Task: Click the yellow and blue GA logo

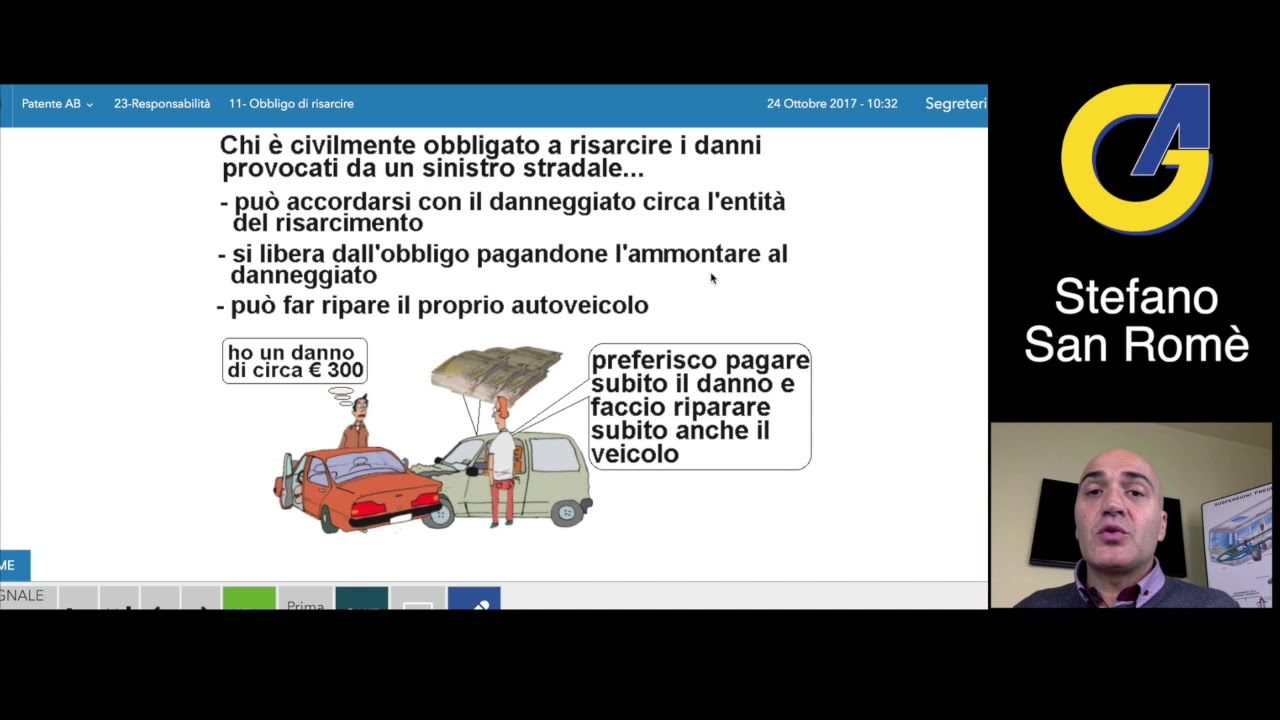Action: [x=1136, y=158]
